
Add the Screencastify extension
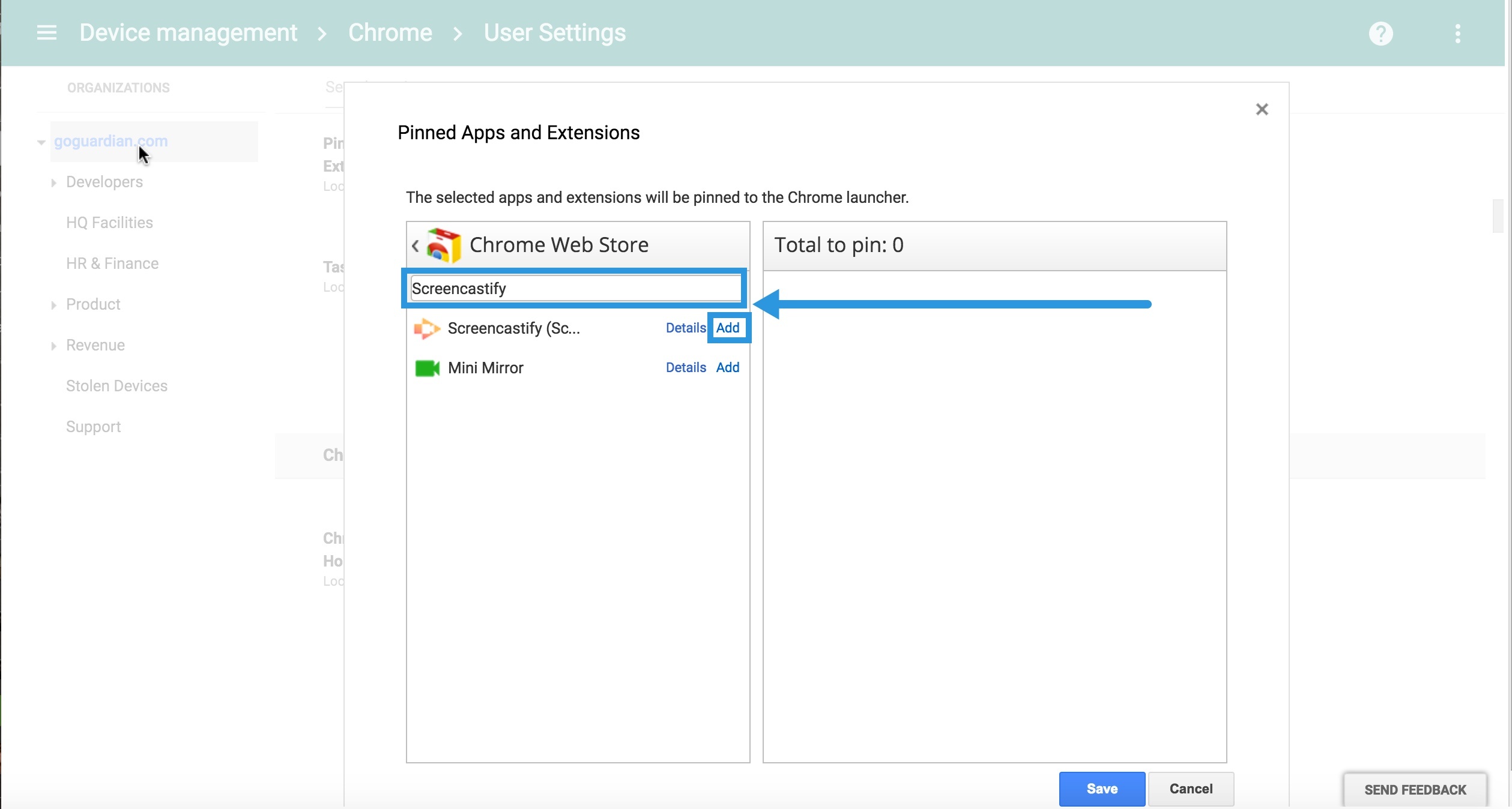pyautogui.click(x=728, y=328)
